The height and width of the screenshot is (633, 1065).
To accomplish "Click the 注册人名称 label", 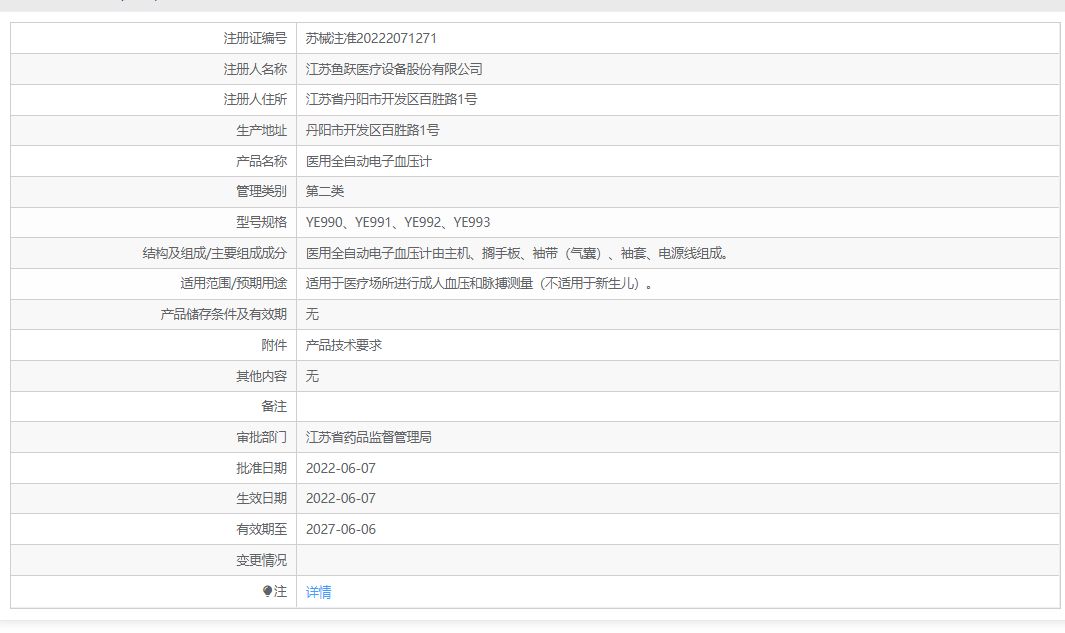I will coord(255,69).
